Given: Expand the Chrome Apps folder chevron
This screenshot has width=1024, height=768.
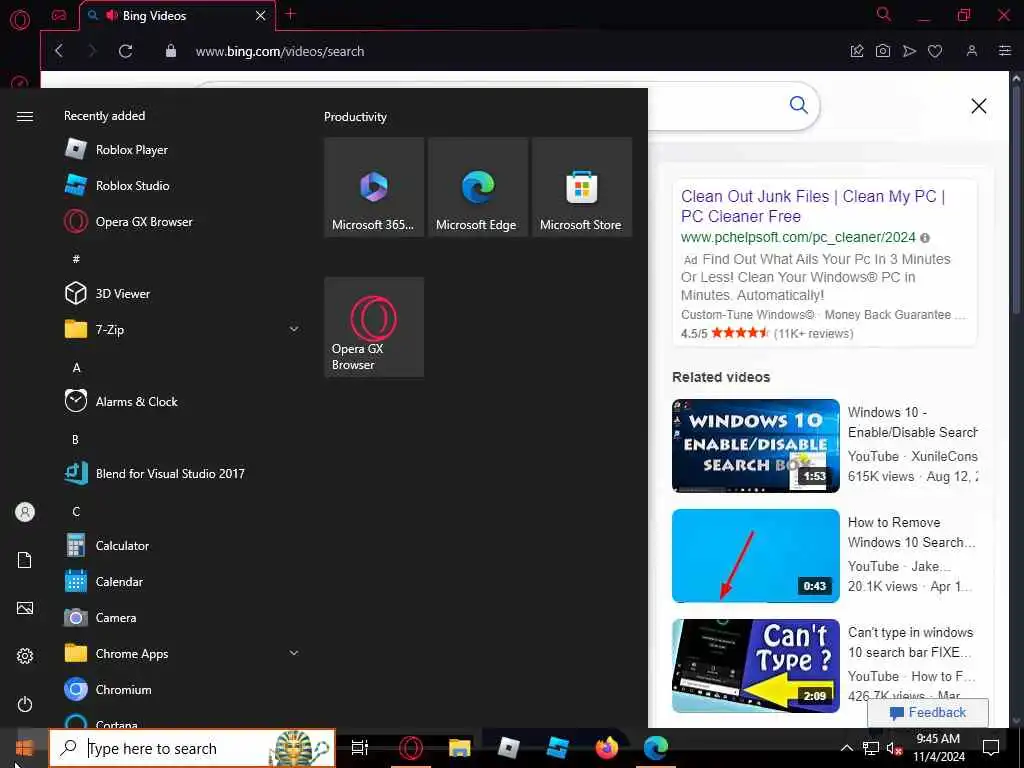Looking at the screenshot, I should click(294, 653).
